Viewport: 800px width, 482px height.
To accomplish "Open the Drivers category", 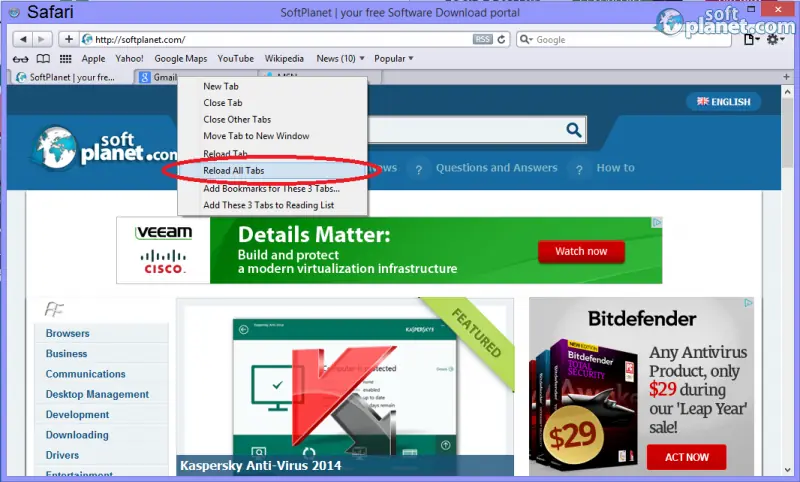I will click(x=62, y=455).
